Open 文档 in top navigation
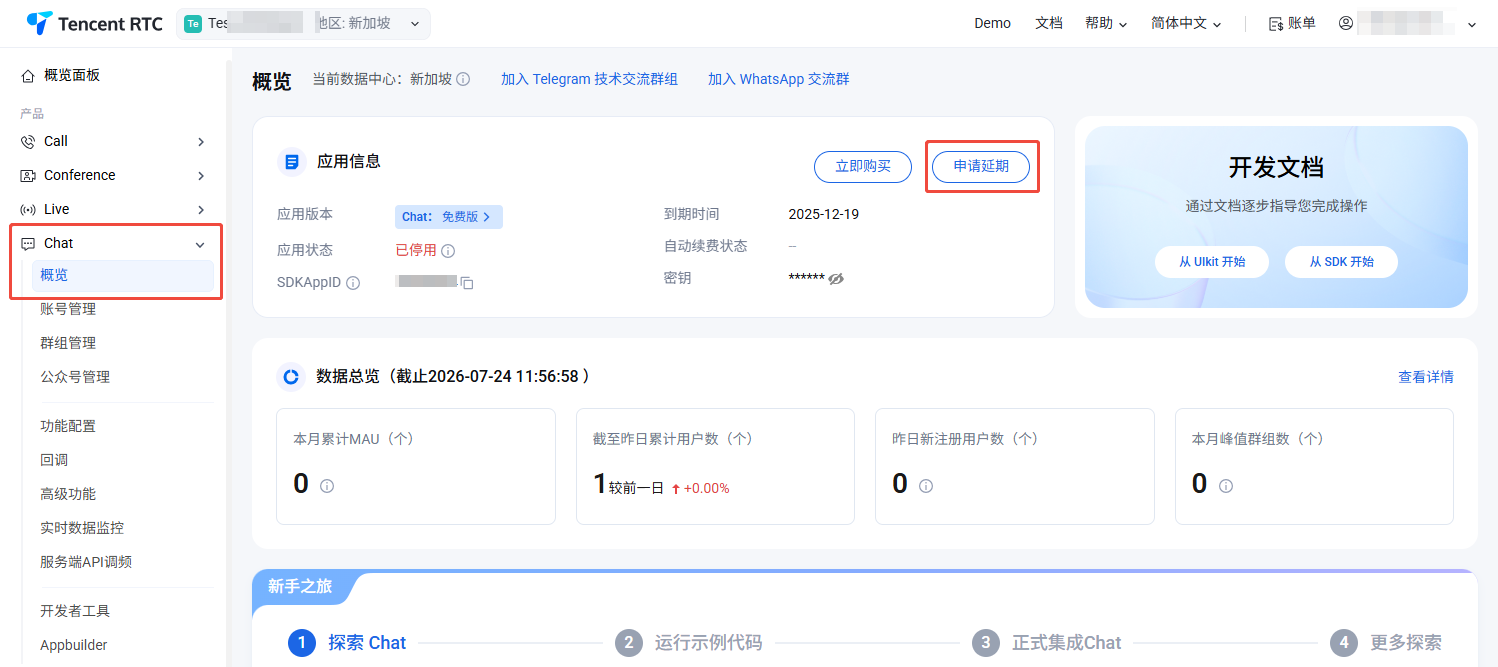This screenshot has height=667, width=1498. coord(1049,23)
